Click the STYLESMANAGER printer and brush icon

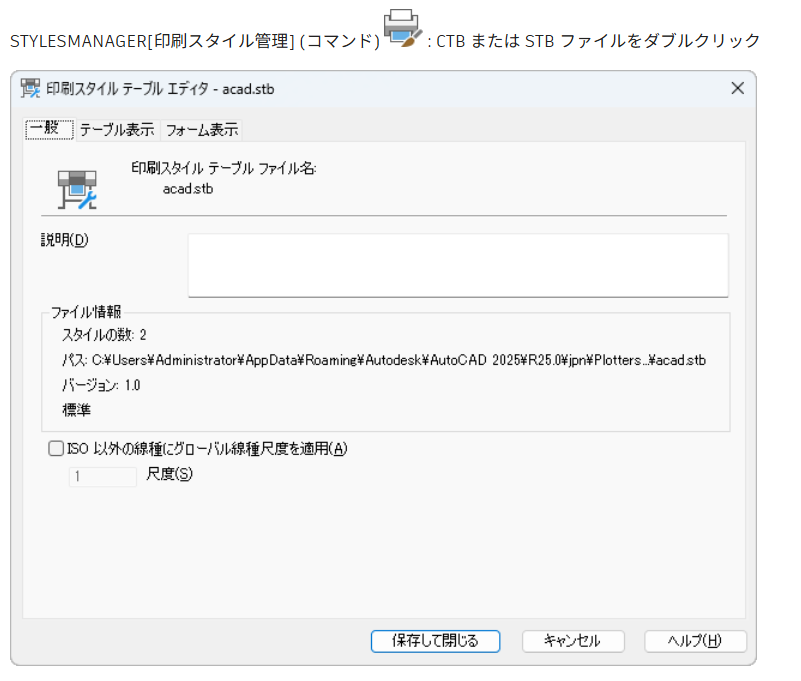pyautogui.click(x=404, y=30)
